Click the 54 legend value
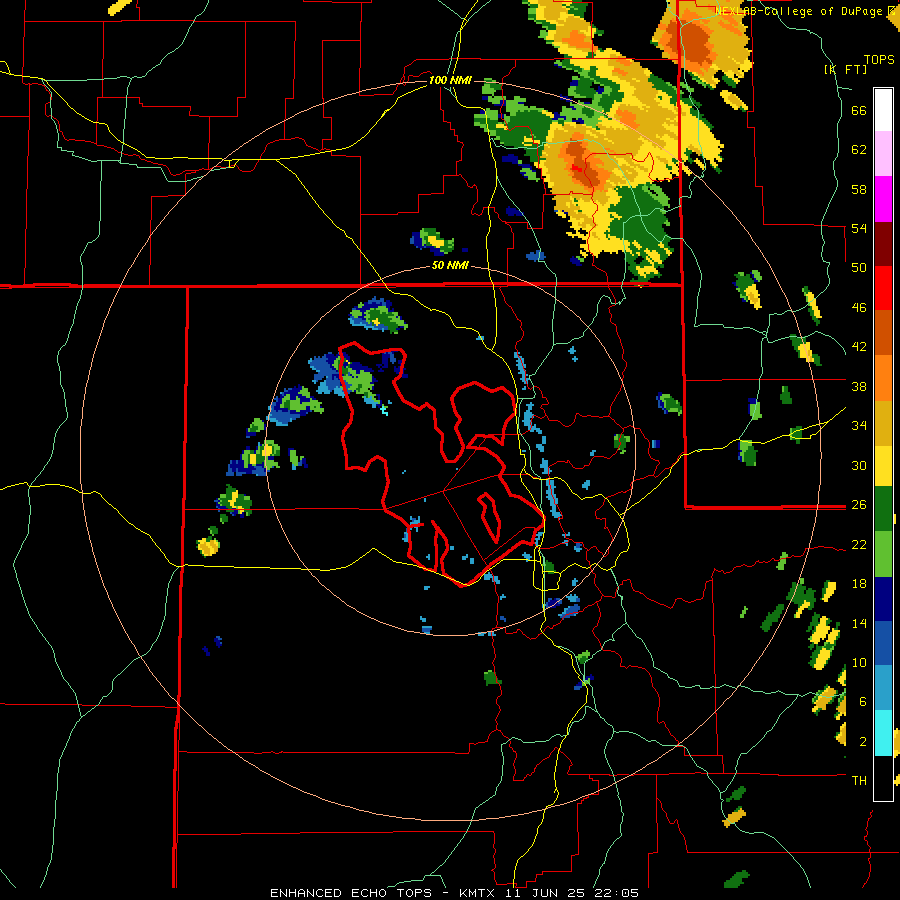The height and width of the screenshot is (900, 900). 859,228
